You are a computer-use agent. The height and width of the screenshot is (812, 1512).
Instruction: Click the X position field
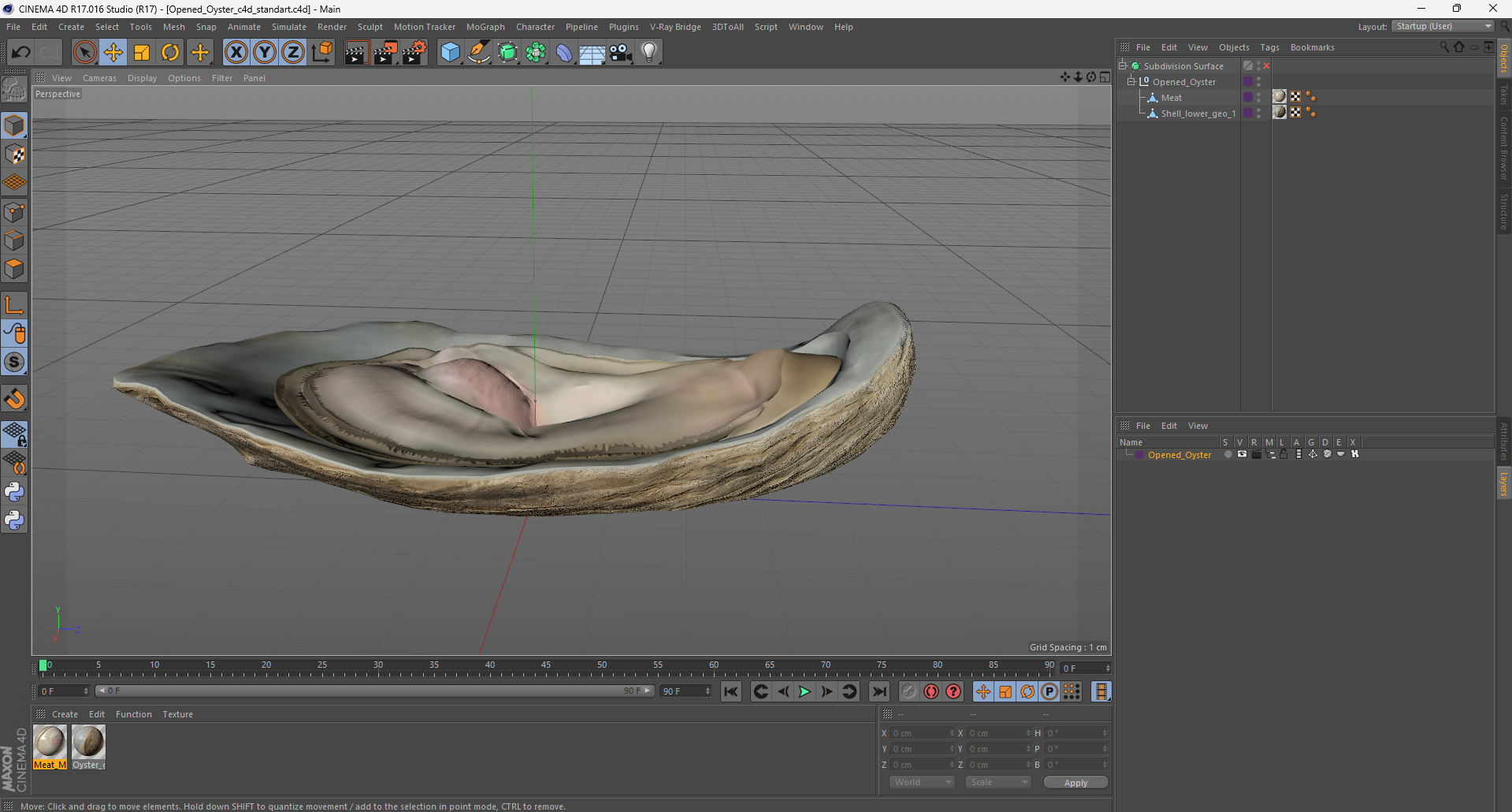point(923,733)
